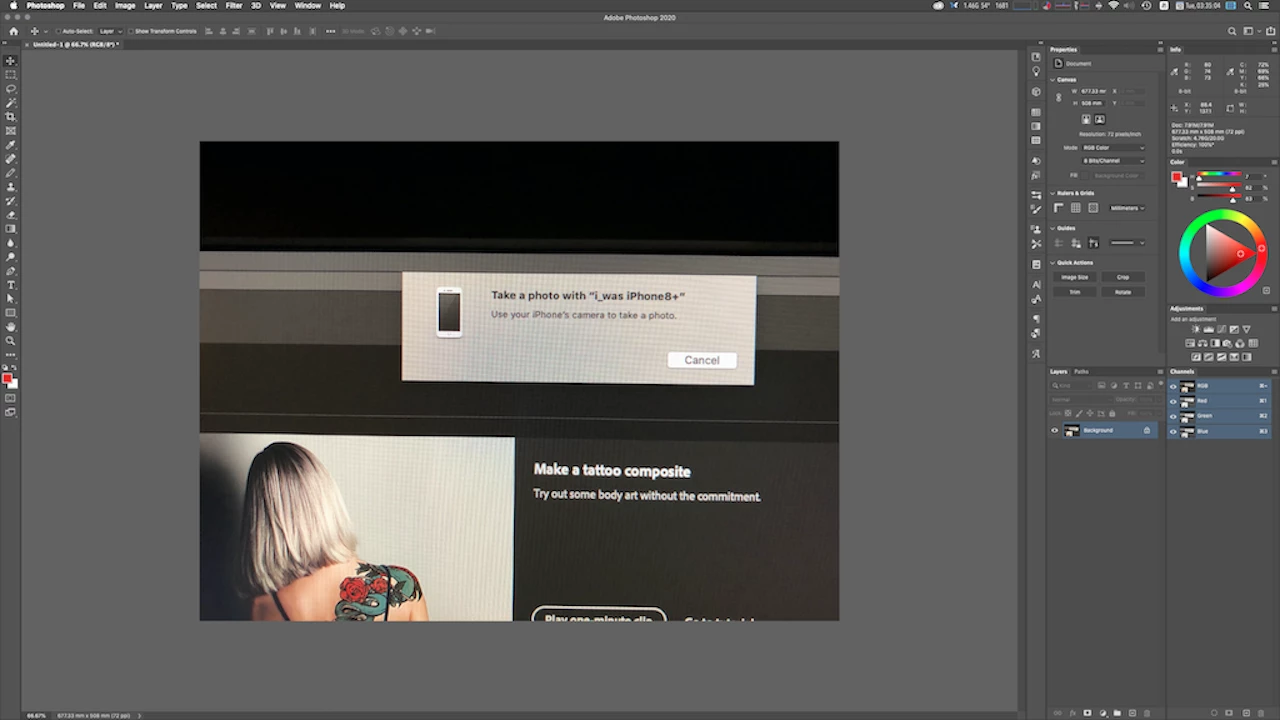The image size is (1280, 720).
Task: Select the Gradient tool
Action: coord(11,229)
